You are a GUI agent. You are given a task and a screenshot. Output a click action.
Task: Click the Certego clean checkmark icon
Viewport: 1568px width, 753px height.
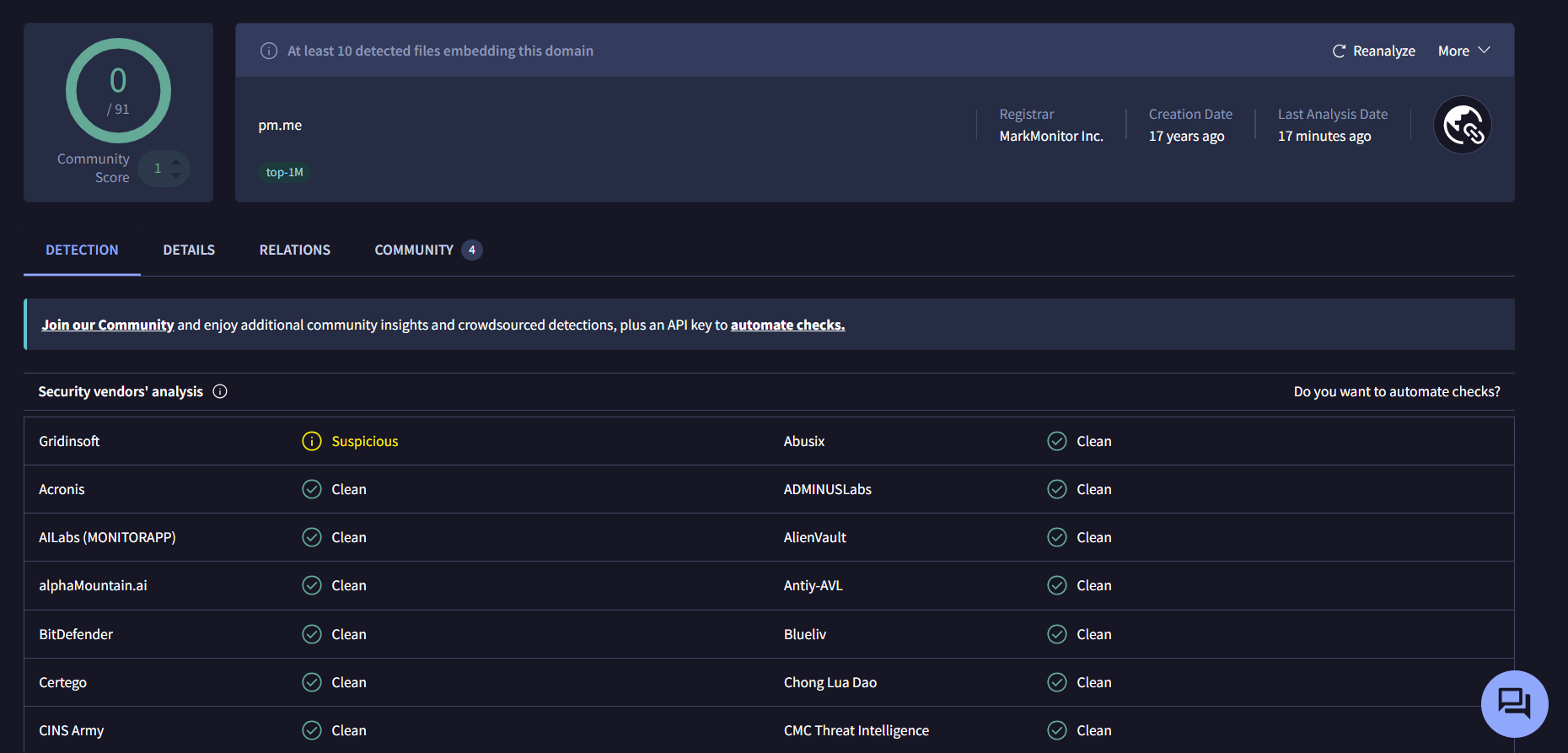pyautogui.click(x=312, y=682)
